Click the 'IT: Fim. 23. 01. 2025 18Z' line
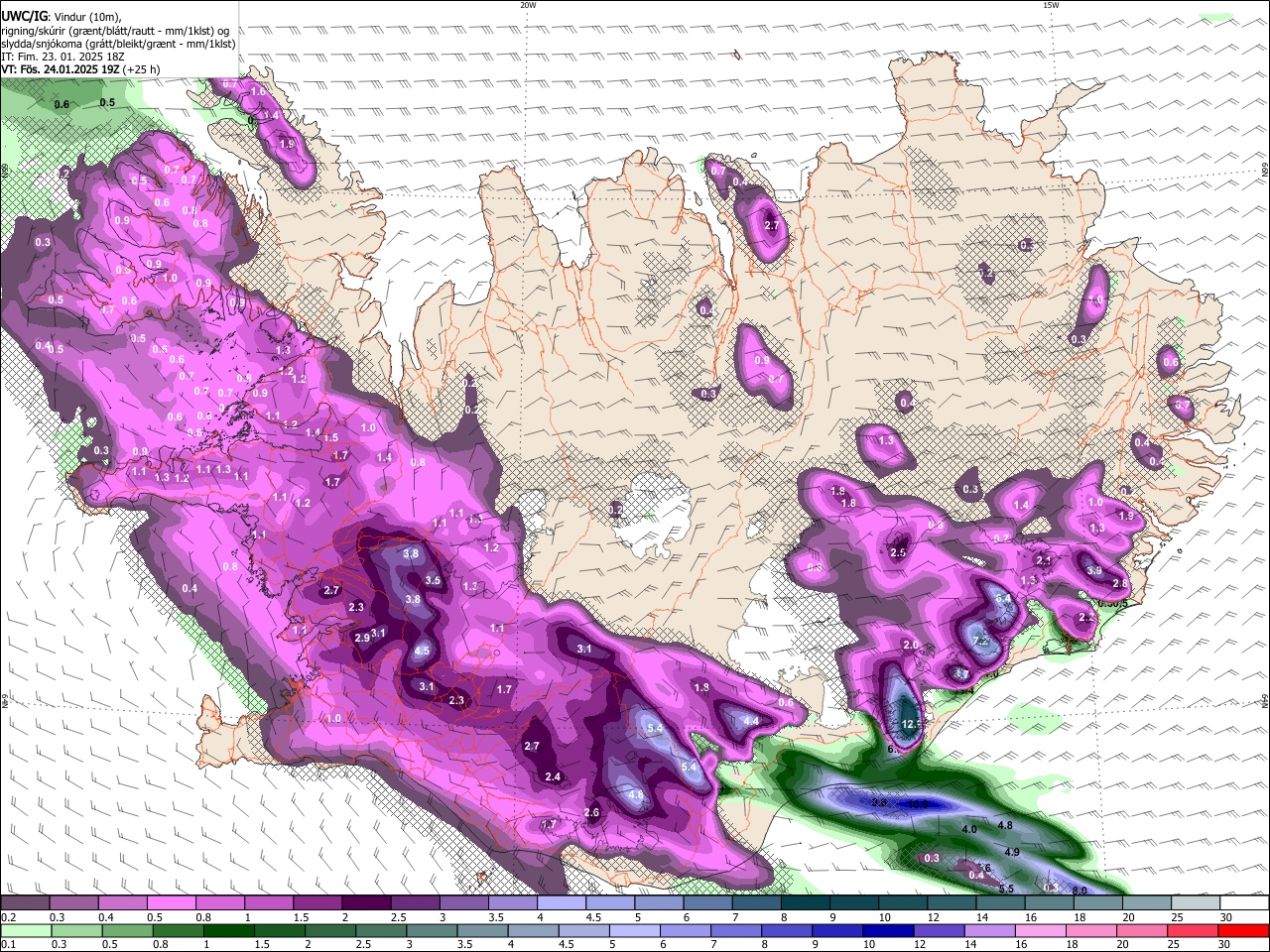This screenshot has width=1270, height=952. [61, 58]
